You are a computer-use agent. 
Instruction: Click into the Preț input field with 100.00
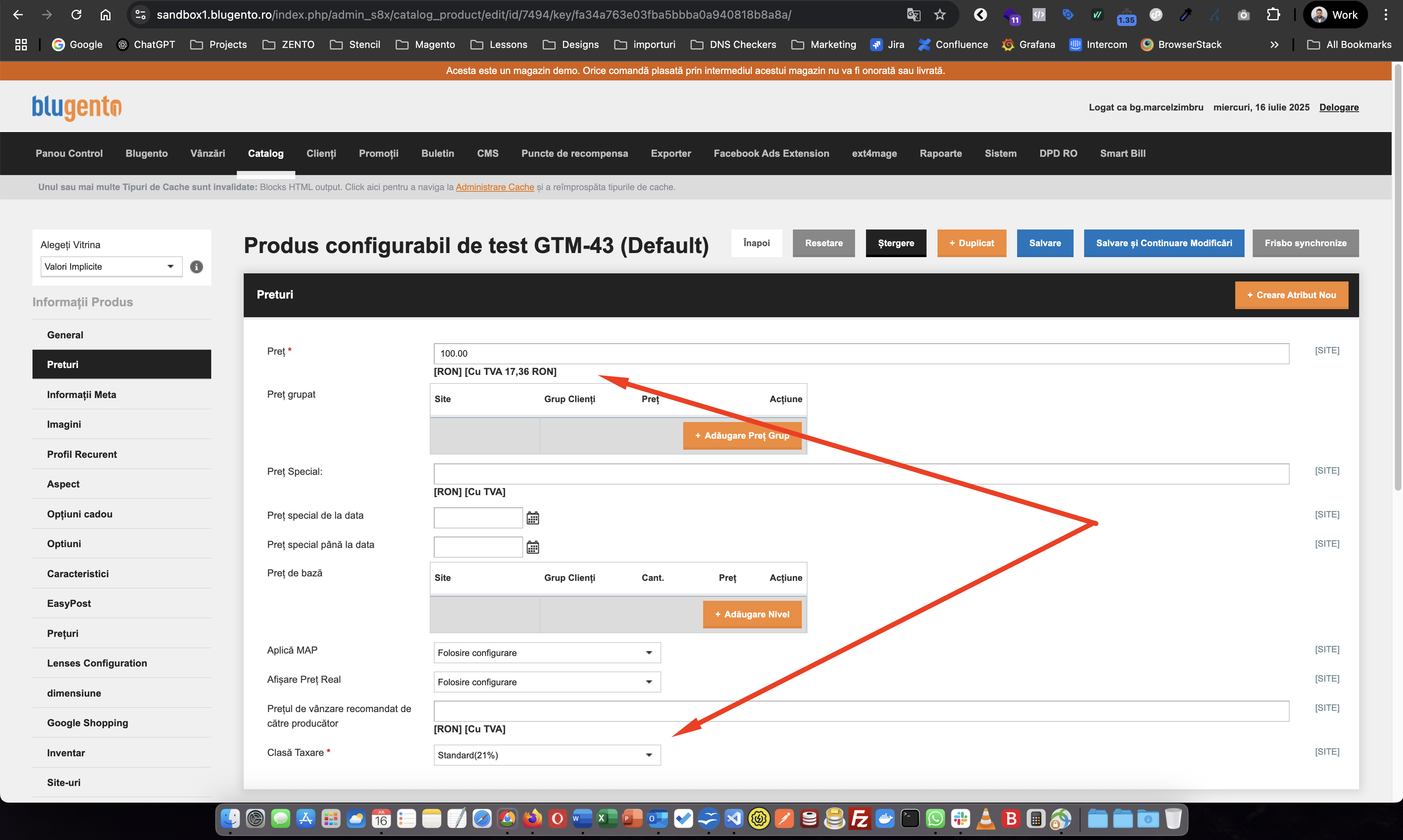pos(861,354)
